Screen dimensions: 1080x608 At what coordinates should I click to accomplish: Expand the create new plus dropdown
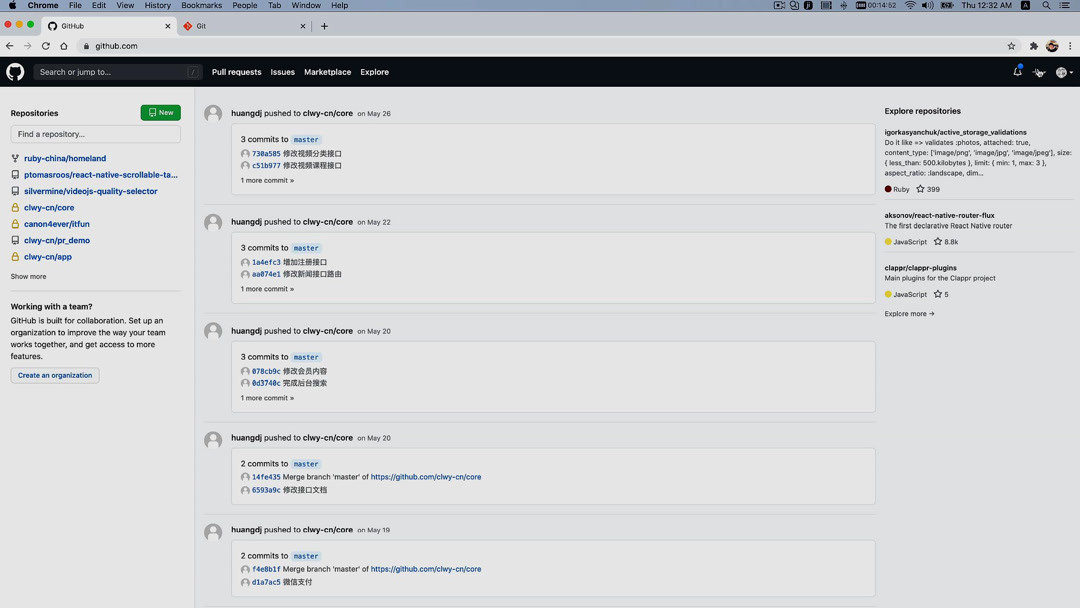pyautogui.click(x=1040, y=72)
